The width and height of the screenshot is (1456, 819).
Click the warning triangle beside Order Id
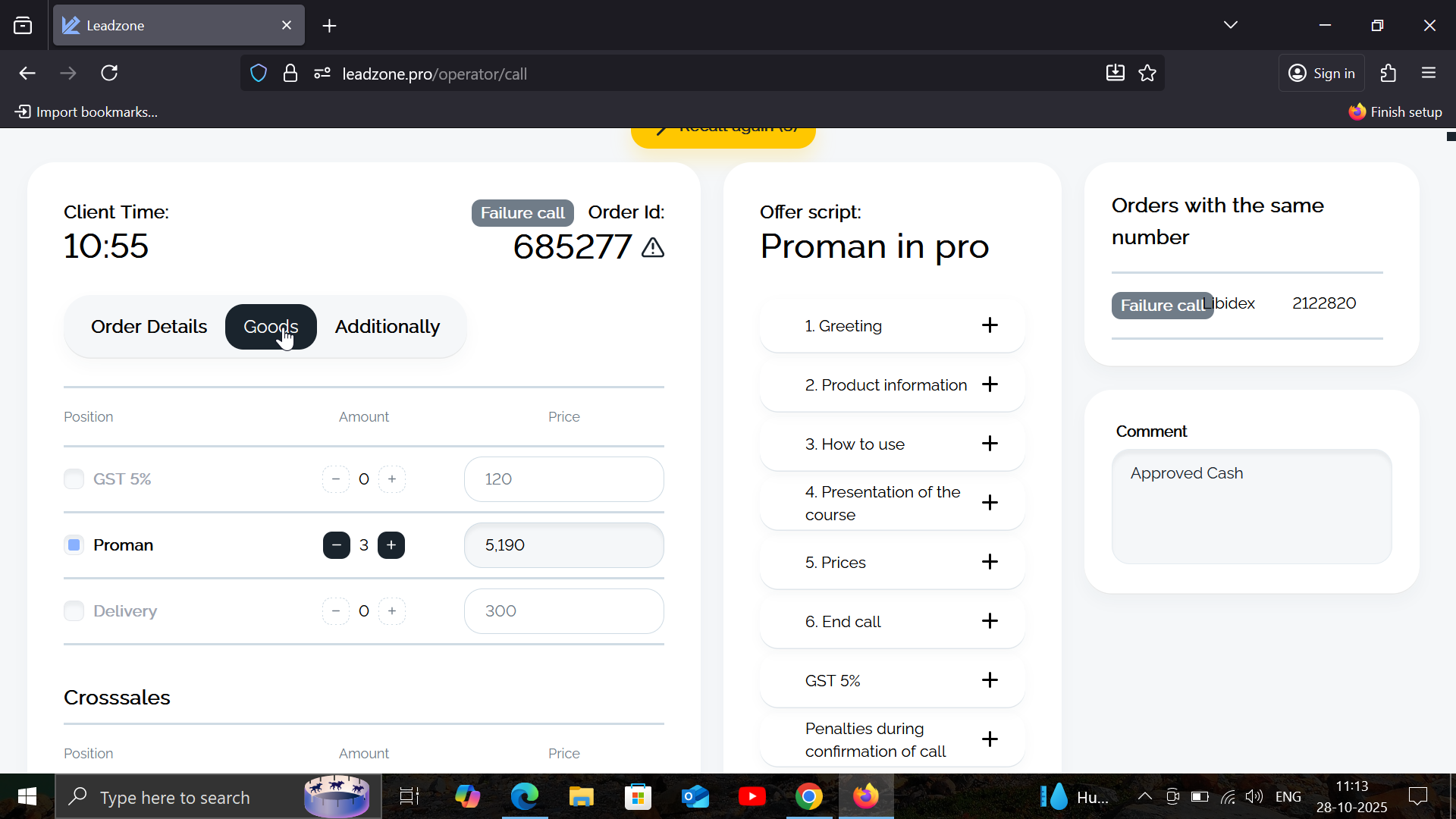point(652,248)
